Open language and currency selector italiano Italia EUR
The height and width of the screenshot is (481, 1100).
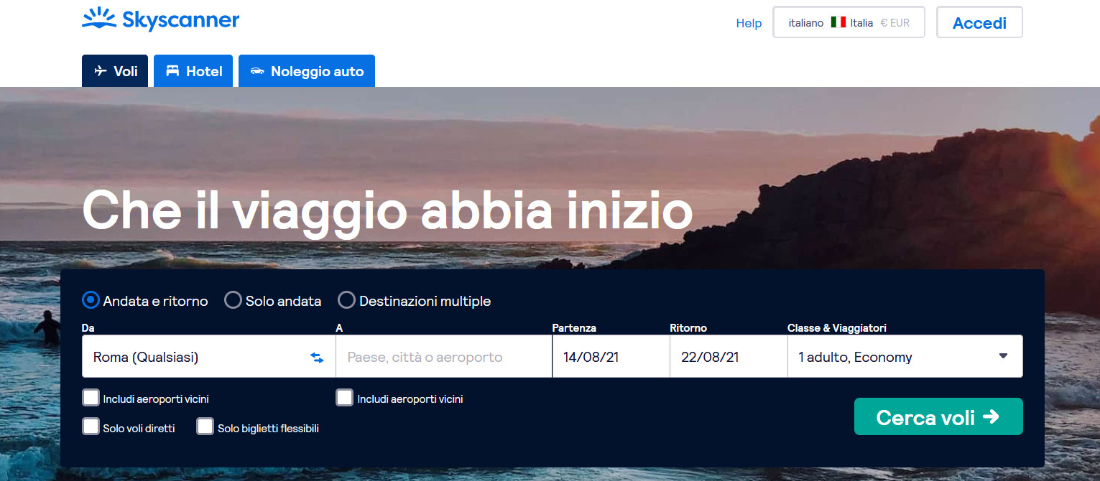pos(849,22)
